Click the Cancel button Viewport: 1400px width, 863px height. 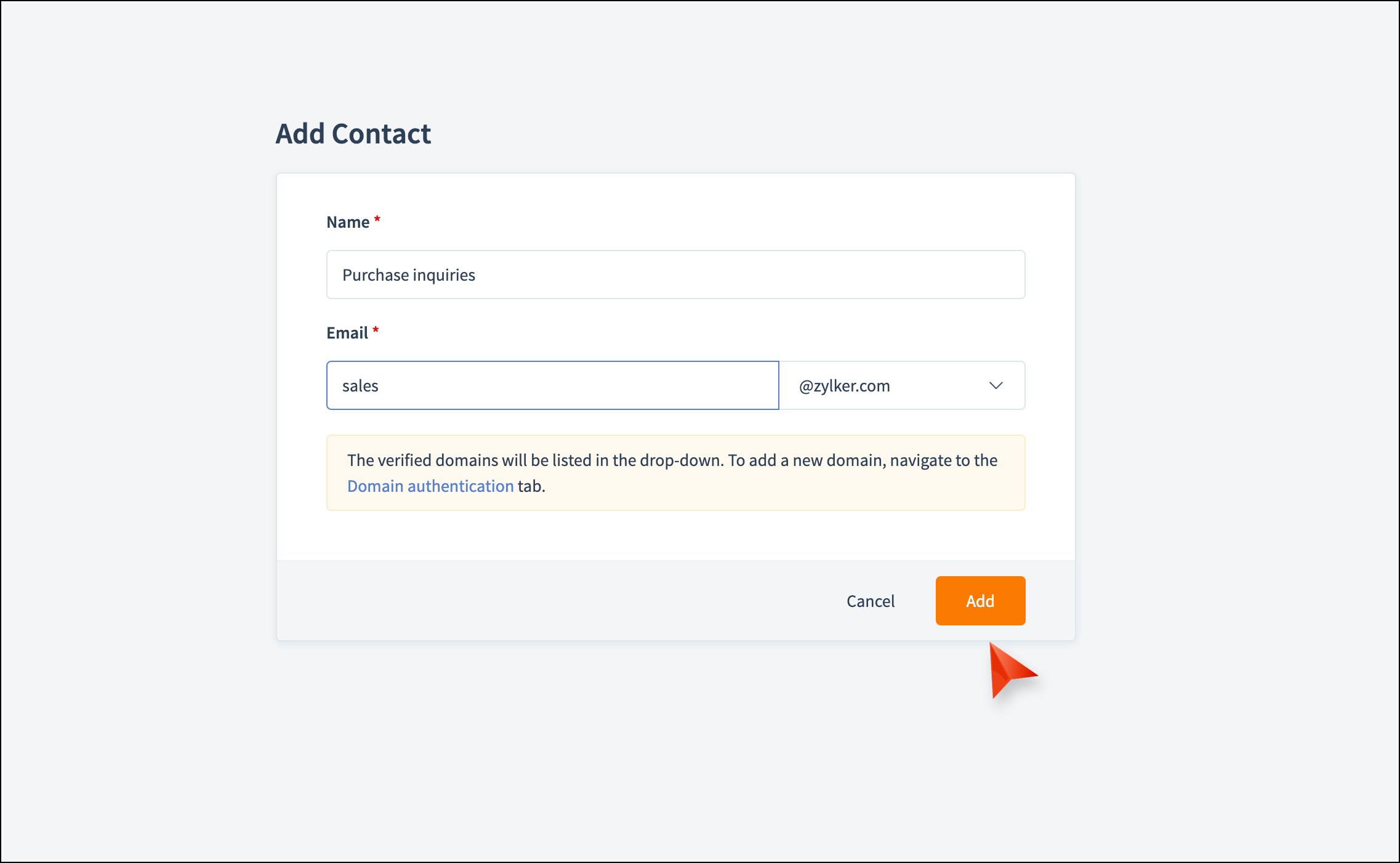(x=871, y=601)
